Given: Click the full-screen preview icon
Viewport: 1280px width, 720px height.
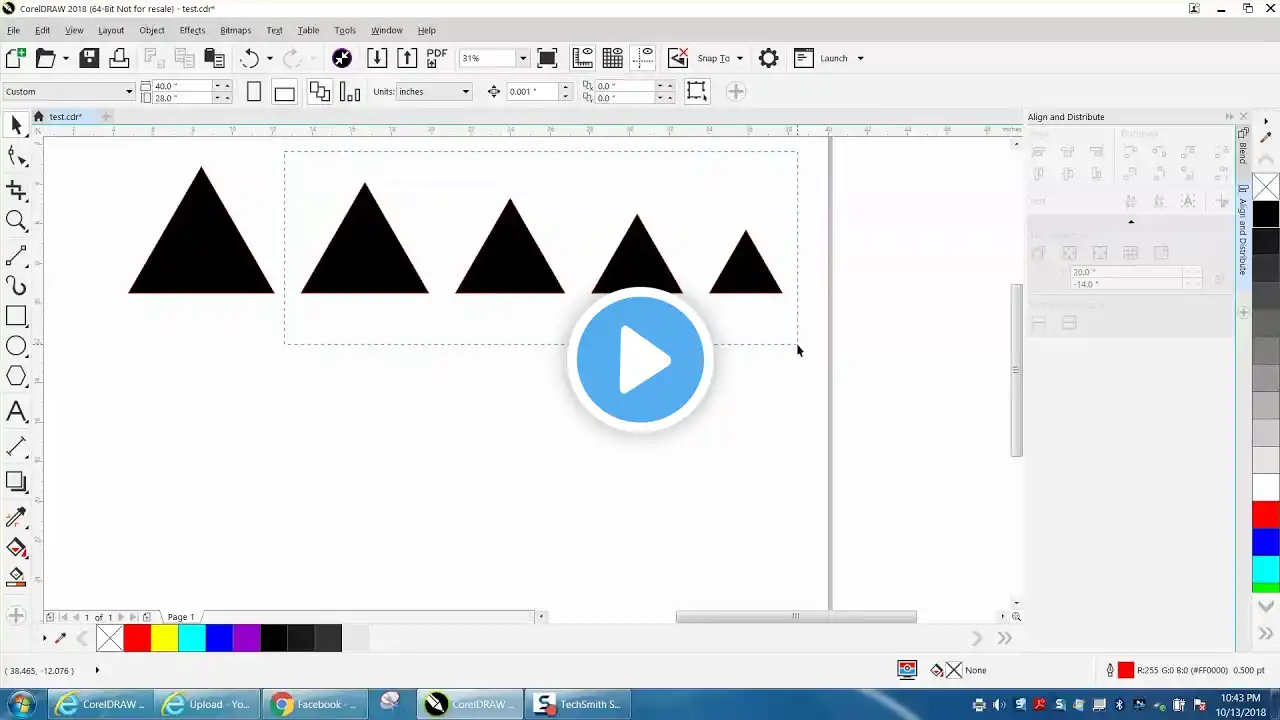Looking at the screenshot, I should [x=547, y=58].
